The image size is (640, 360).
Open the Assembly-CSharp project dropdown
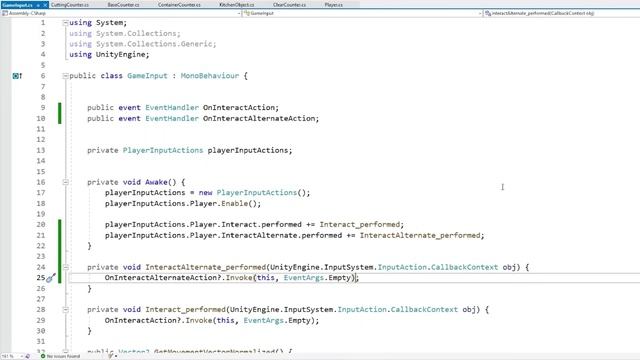121,13
